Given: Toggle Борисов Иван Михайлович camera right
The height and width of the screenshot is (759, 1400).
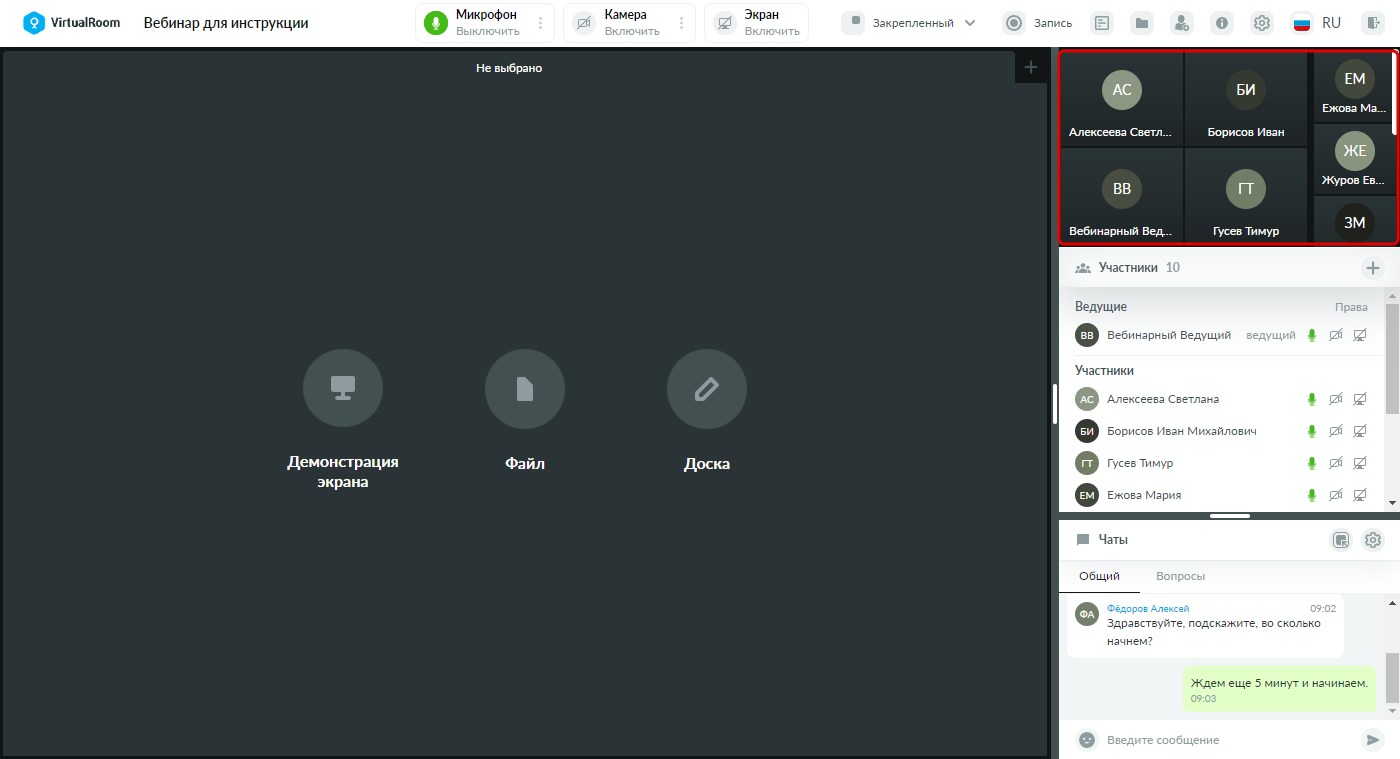Looking at the screenshot, I should (x=1336, y=431).
